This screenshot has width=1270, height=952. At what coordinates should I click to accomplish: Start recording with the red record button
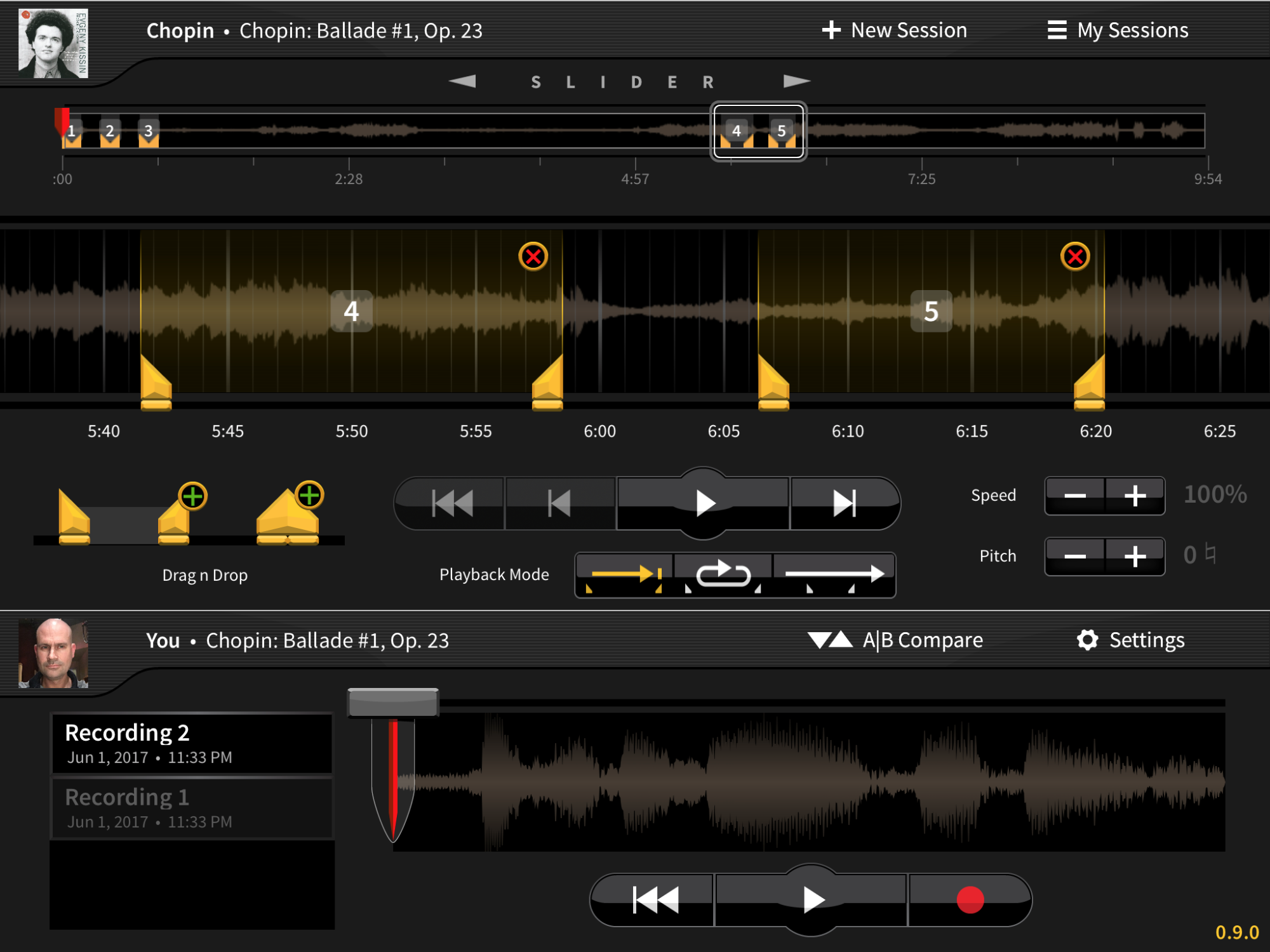[970, 900]
